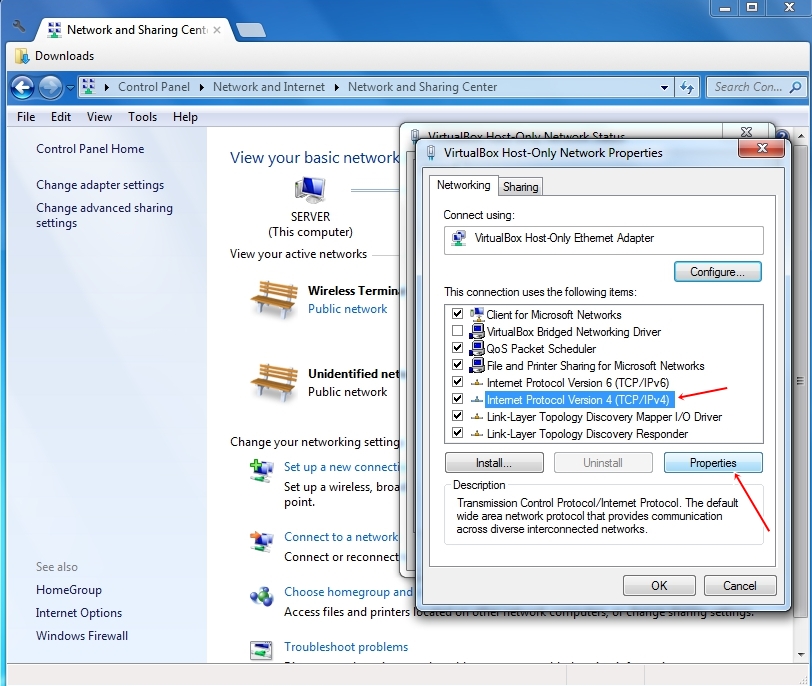Click the Wireless Terminal bench icon
Viewport: 812px width, 686px height.
tap(274, 299)
